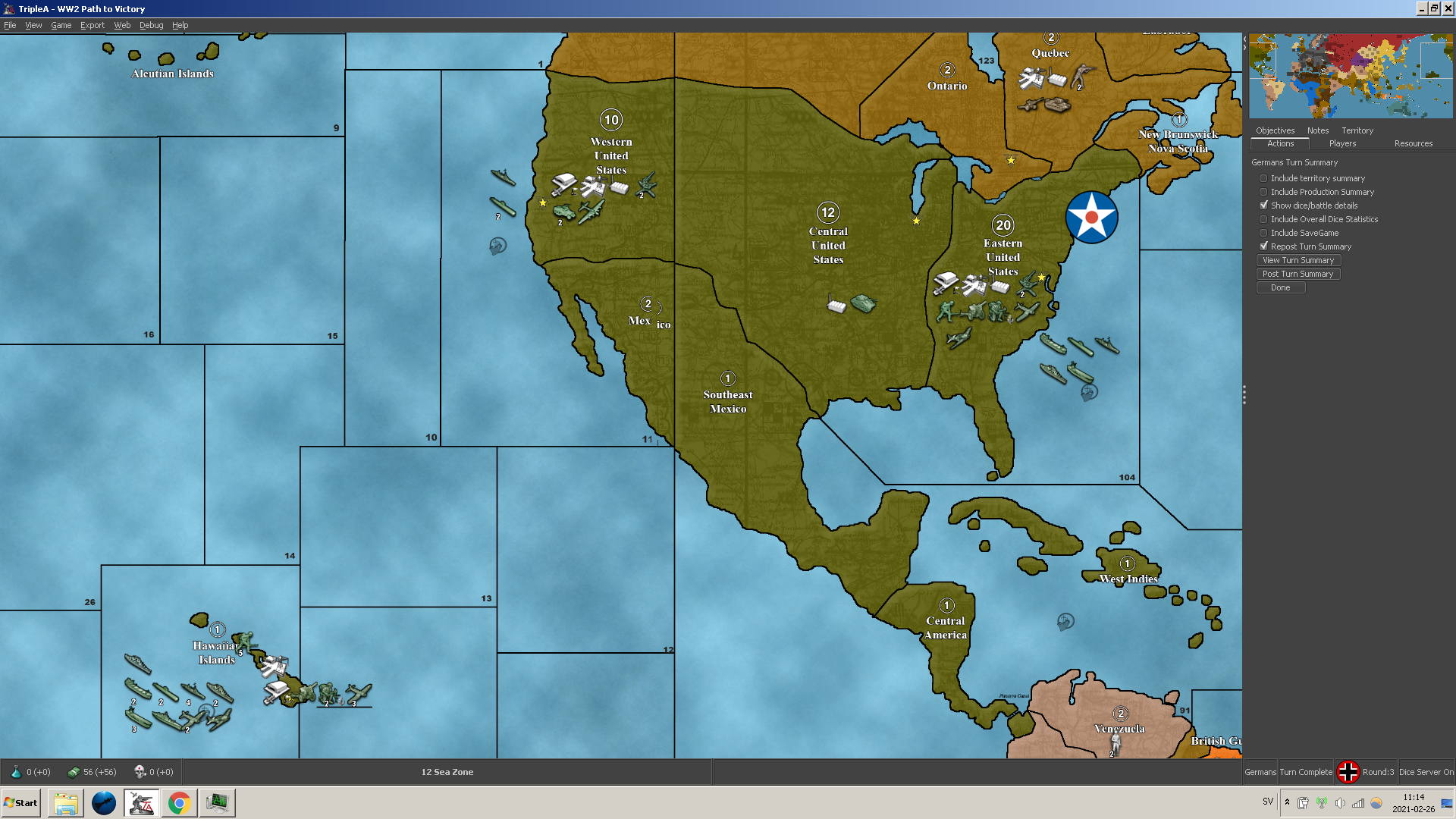The image size is (1456, 819).
Task: Switch to the Notes tab
Action: (x=1318, y=130)
